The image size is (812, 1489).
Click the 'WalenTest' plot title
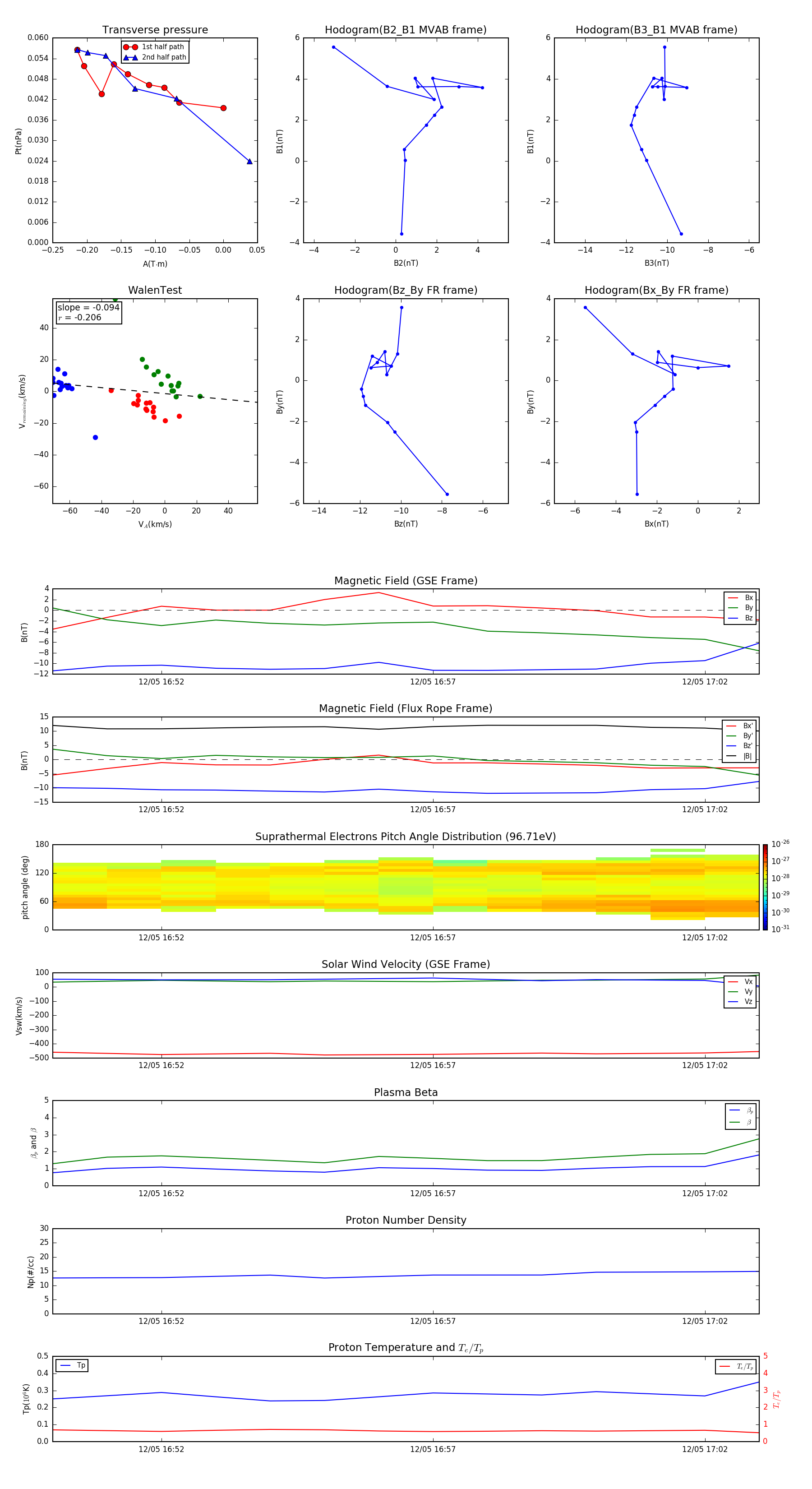pyautogui.click(x=155, y=290)
